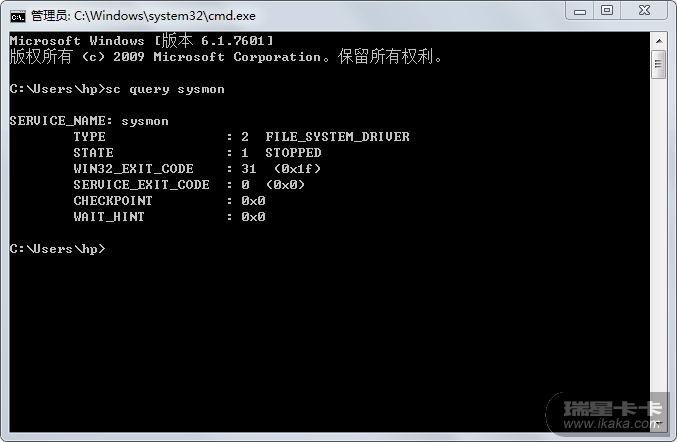Image resolution: width=677 pixels, height=442 pixels.
Task: Click the typed command sc query sysmon
Action: [x=165, y=89]
